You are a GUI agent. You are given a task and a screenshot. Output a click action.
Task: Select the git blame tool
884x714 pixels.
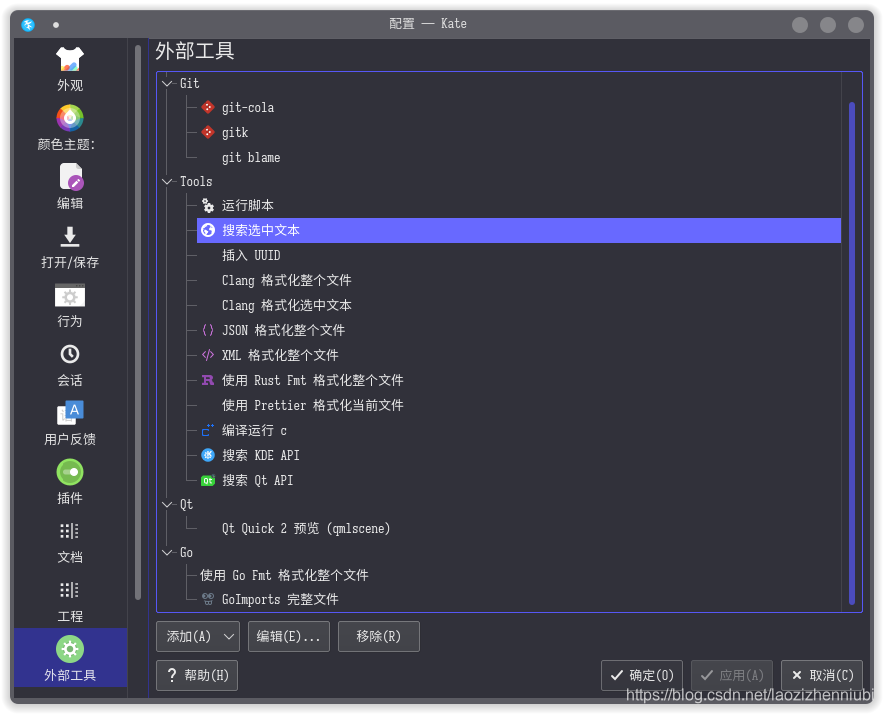tap(251, 157)
